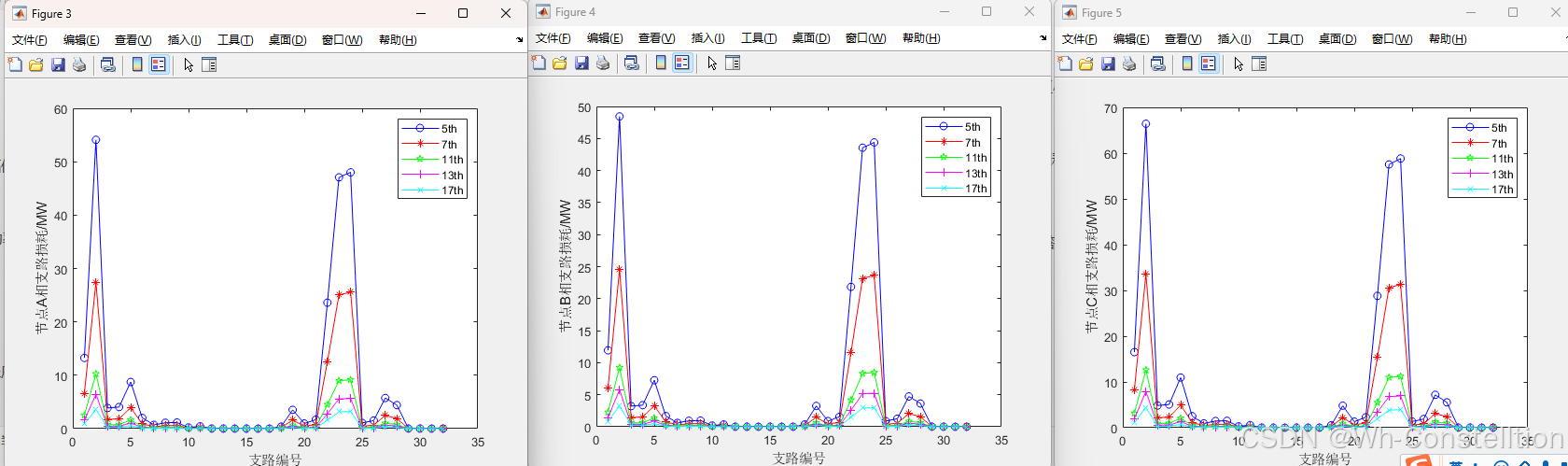Click x-axis label 支路编号 in Figure 4
The height and width of the screenshot is (466, 1568).
[799, 459]
